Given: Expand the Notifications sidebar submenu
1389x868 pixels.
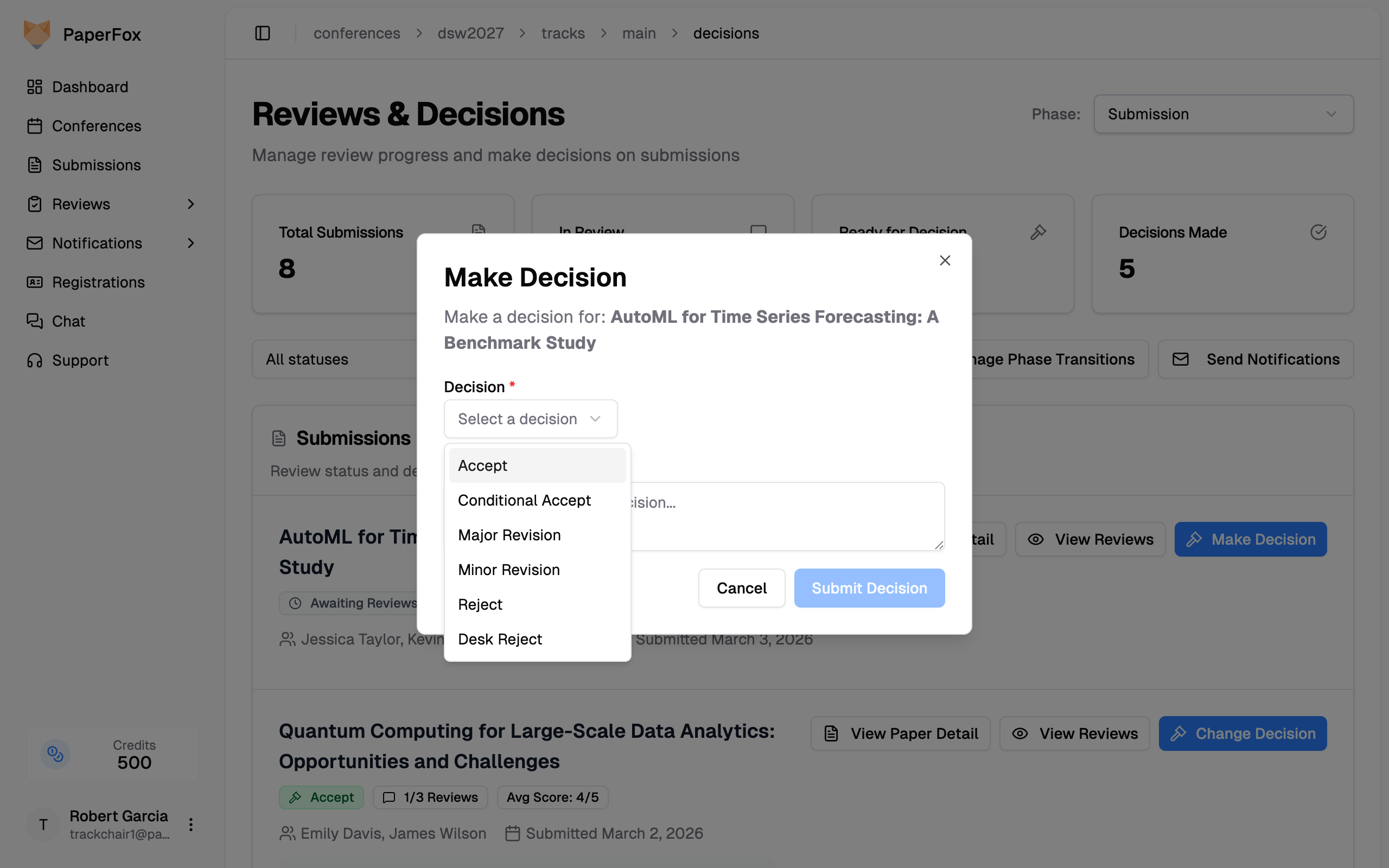Looking at the screenshot, I should click(191, 243).
